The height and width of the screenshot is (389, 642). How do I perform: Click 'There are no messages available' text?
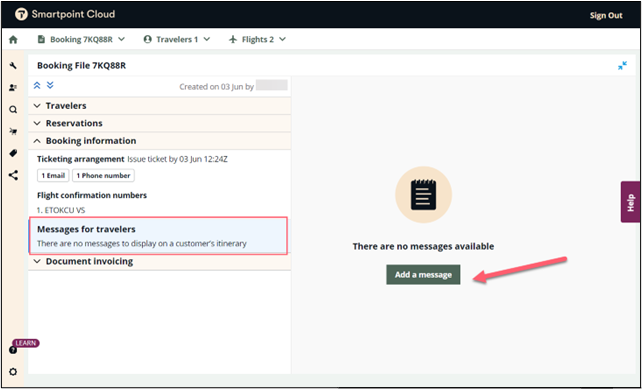(x=423, y=247)
